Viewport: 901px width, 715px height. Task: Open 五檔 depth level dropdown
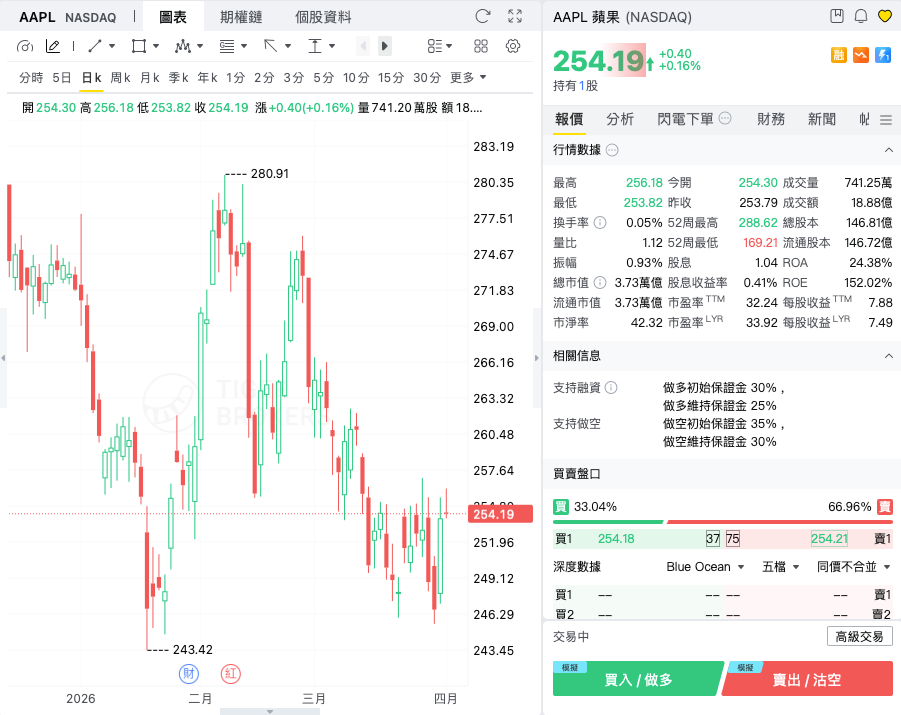coord(780,567)
